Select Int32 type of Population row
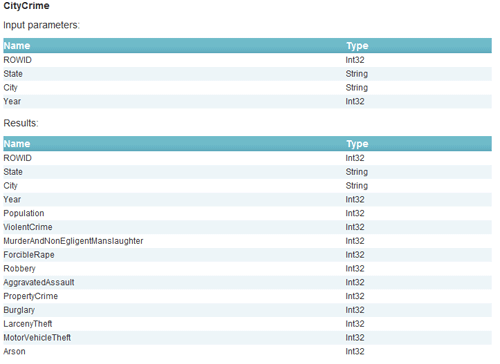500x364 pixels. [355, 213]
